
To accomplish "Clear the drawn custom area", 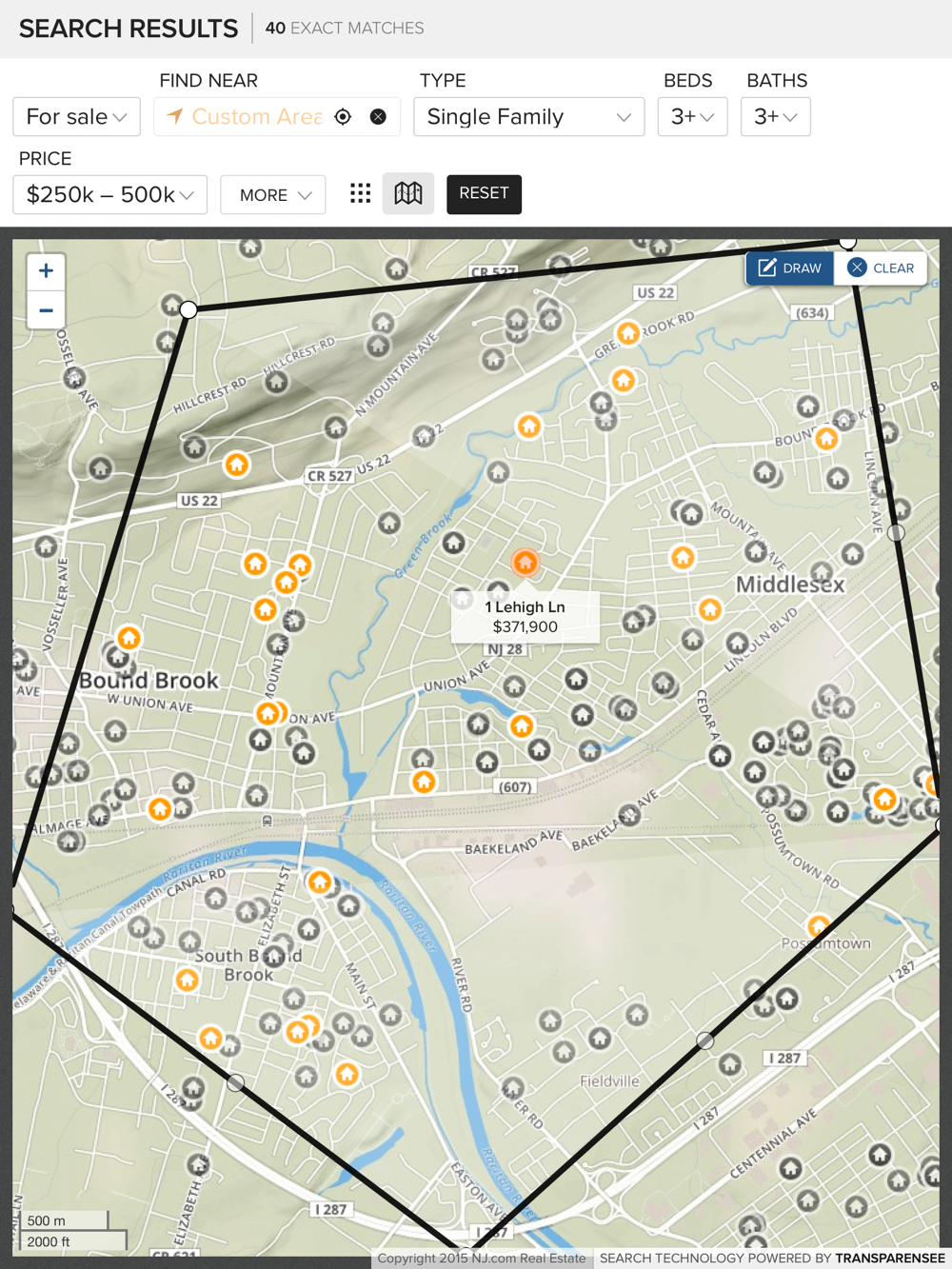I will [881, 268].
